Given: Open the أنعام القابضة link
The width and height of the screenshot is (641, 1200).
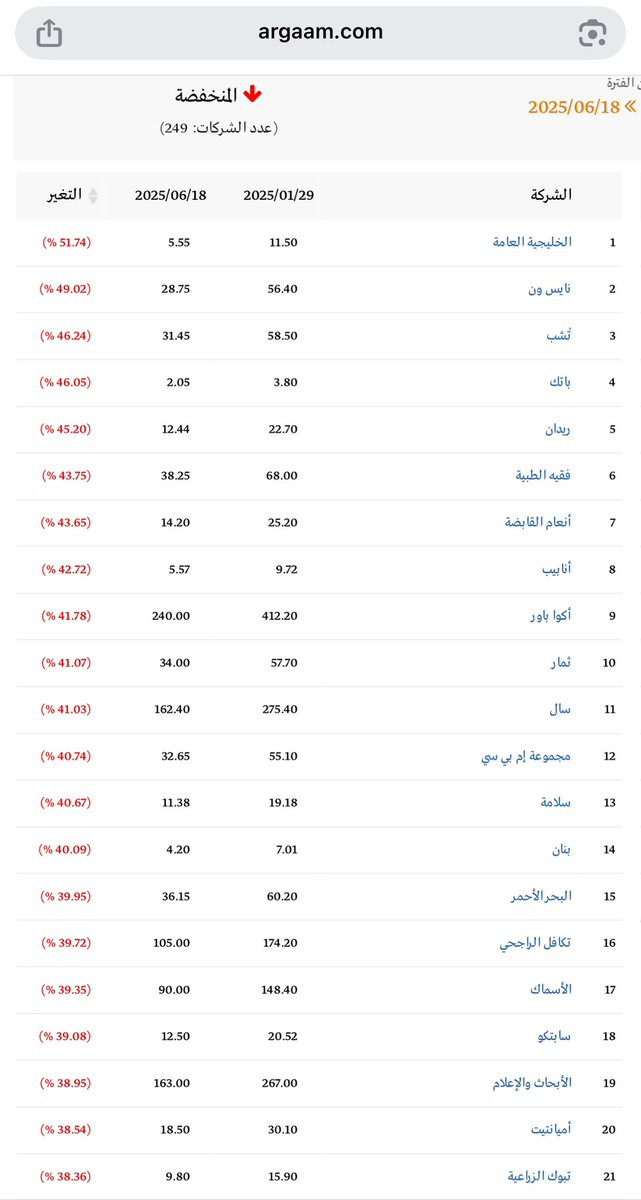Looking at the screenshot, I should (538, 523).
